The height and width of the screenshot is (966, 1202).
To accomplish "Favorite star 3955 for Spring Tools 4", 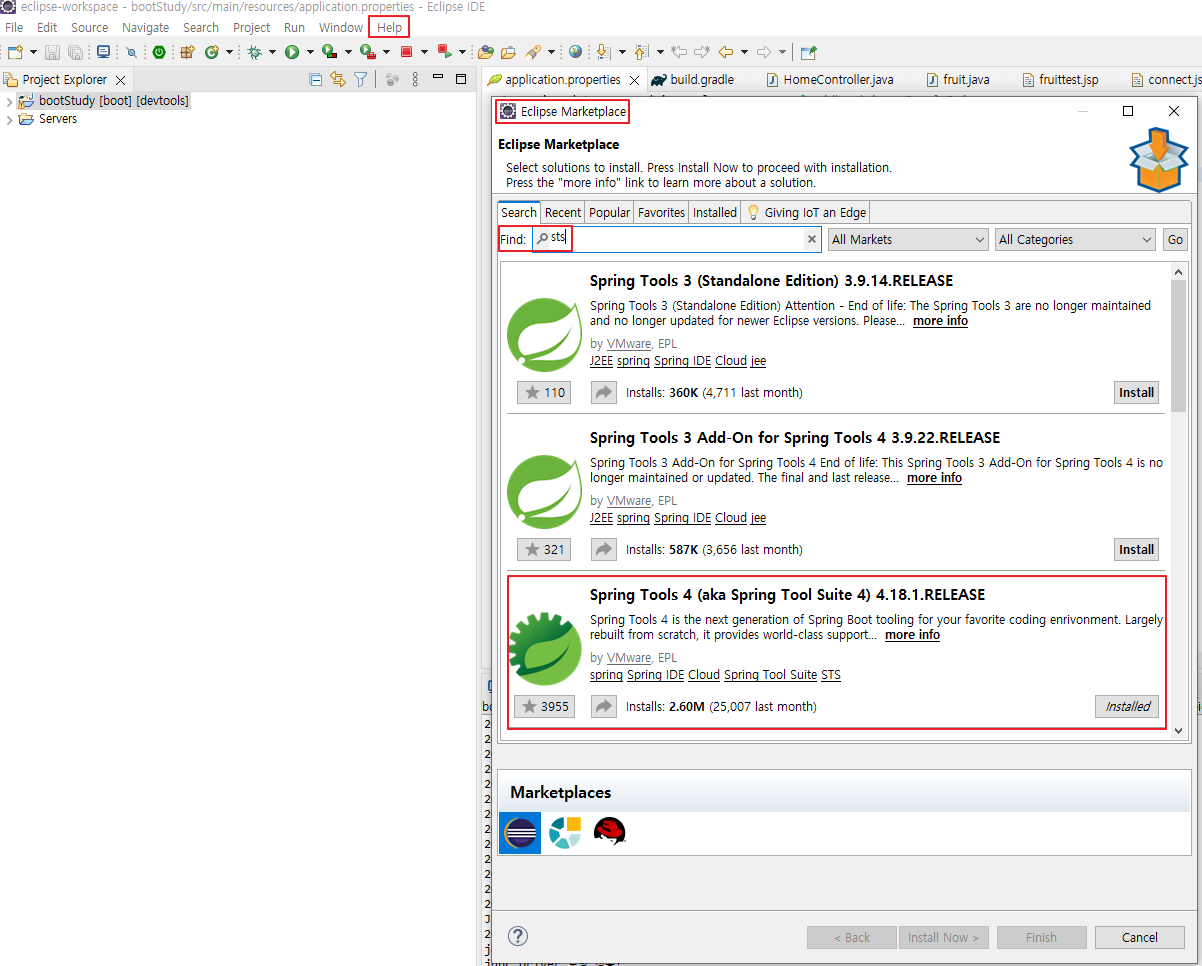I will (x=545, y=706).
